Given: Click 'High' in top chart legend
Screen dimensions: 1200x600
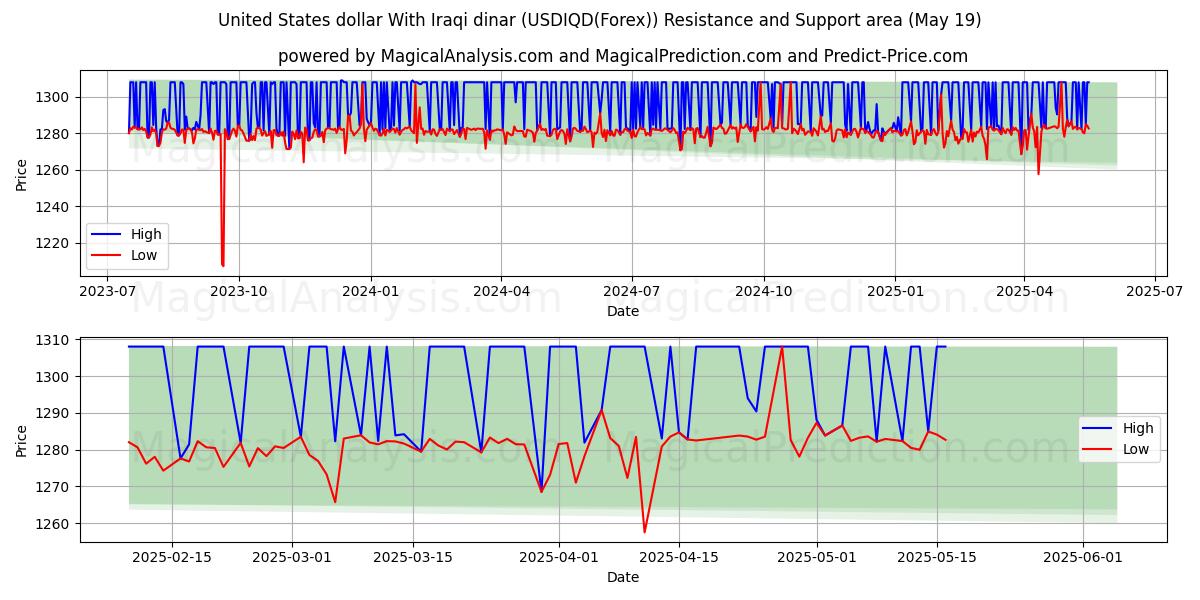Looking at the screenshot, I should [146, 234].
